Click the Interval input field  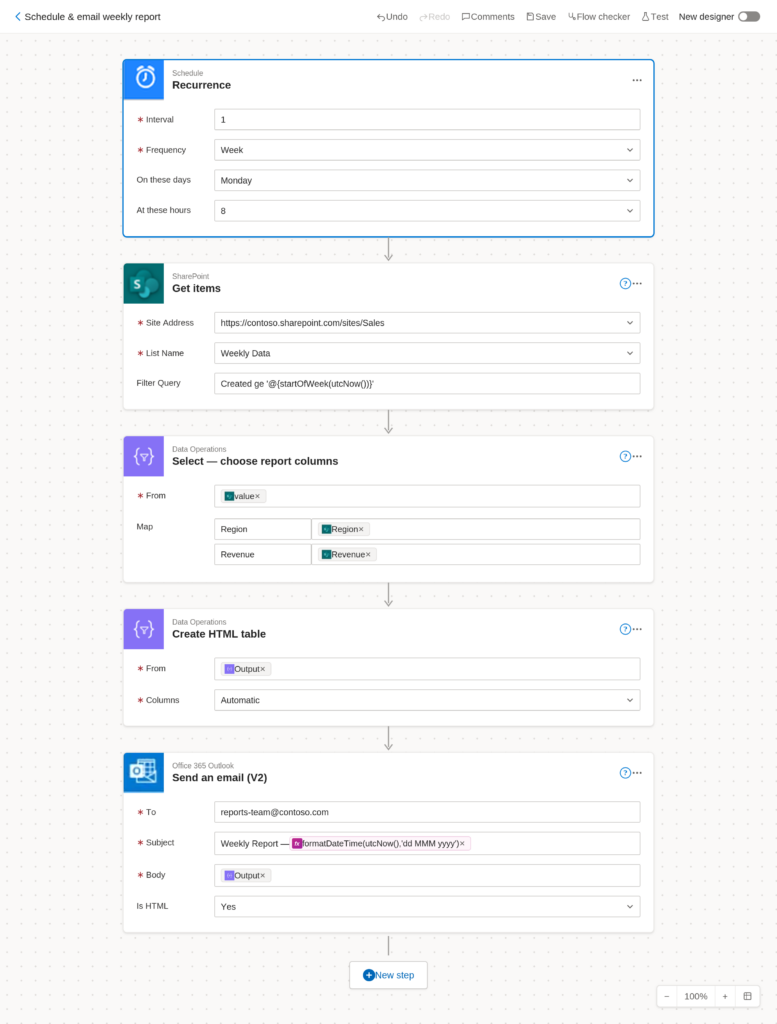point(427,120)
